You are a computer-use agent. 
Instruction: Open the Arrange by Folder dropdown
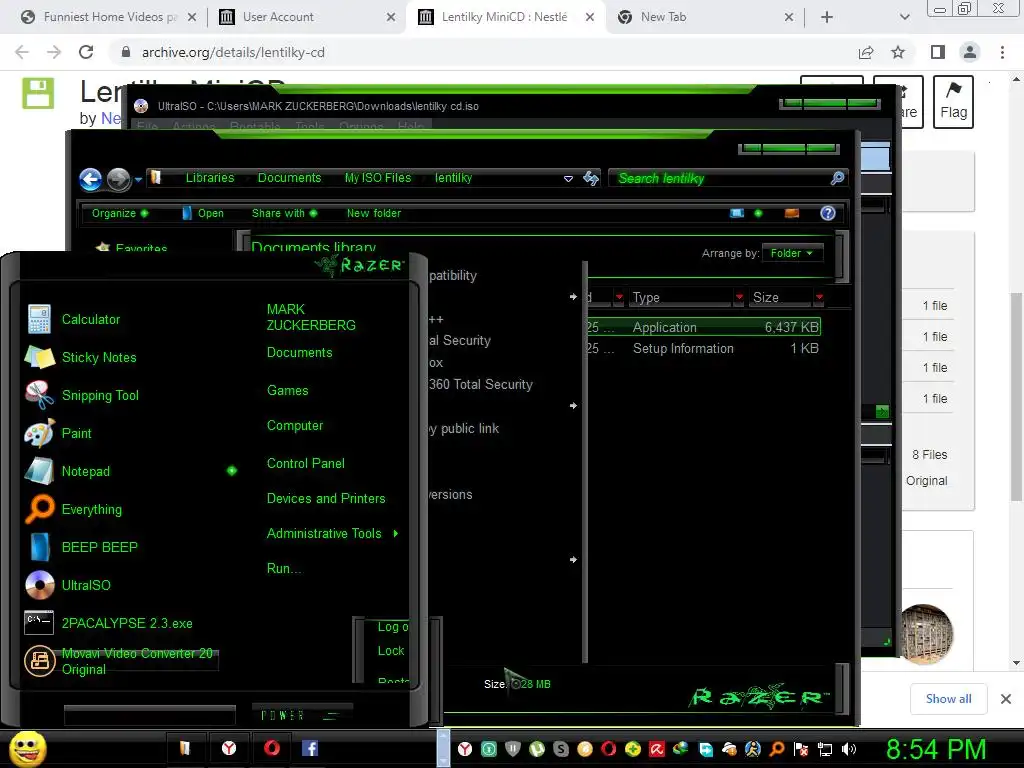(x=792, y=253)
